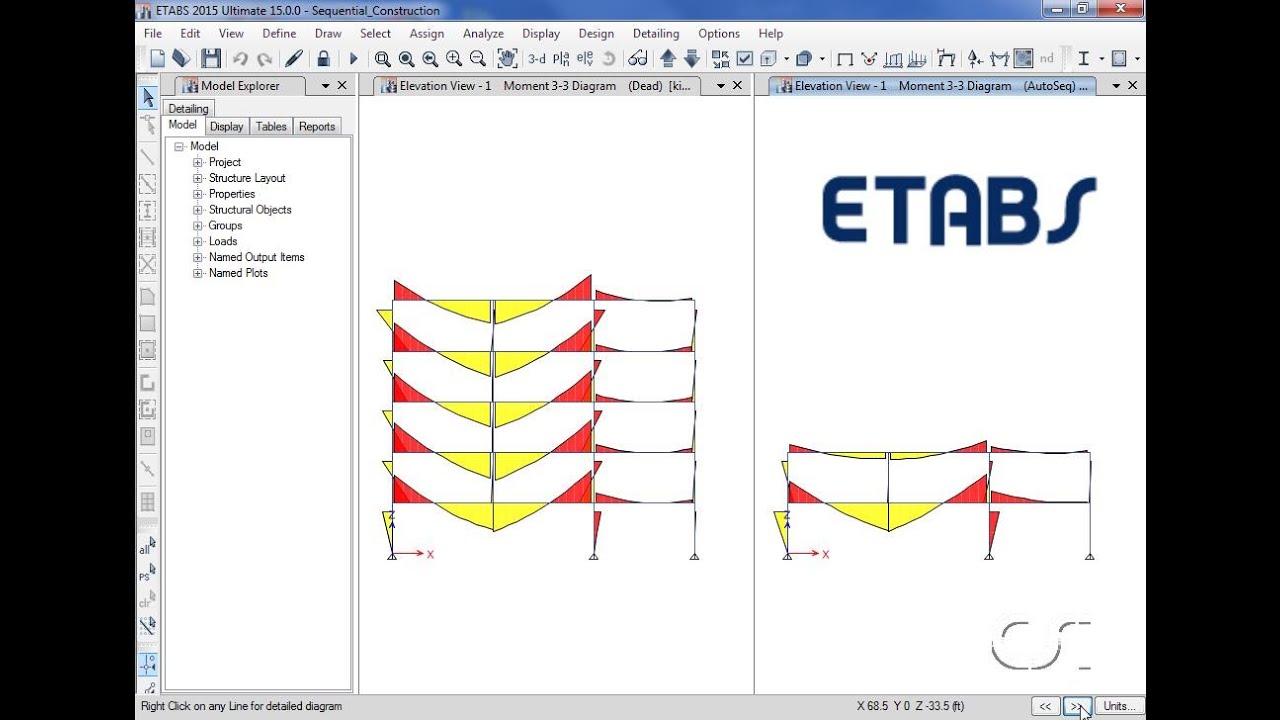Close the Model Explorer panel
The height and width of the screenshot is (720, 1280).
(342, 86)
